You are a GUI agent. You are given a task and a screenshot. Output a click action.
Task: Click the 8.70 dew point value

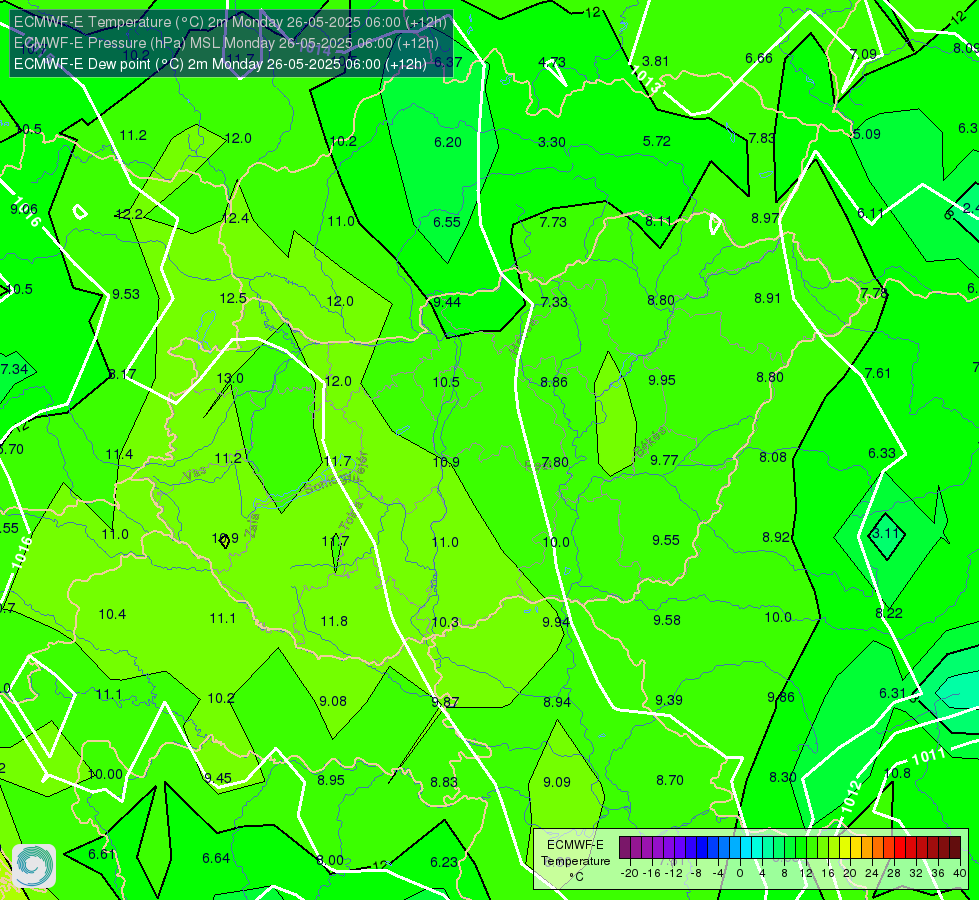point(670,780)
